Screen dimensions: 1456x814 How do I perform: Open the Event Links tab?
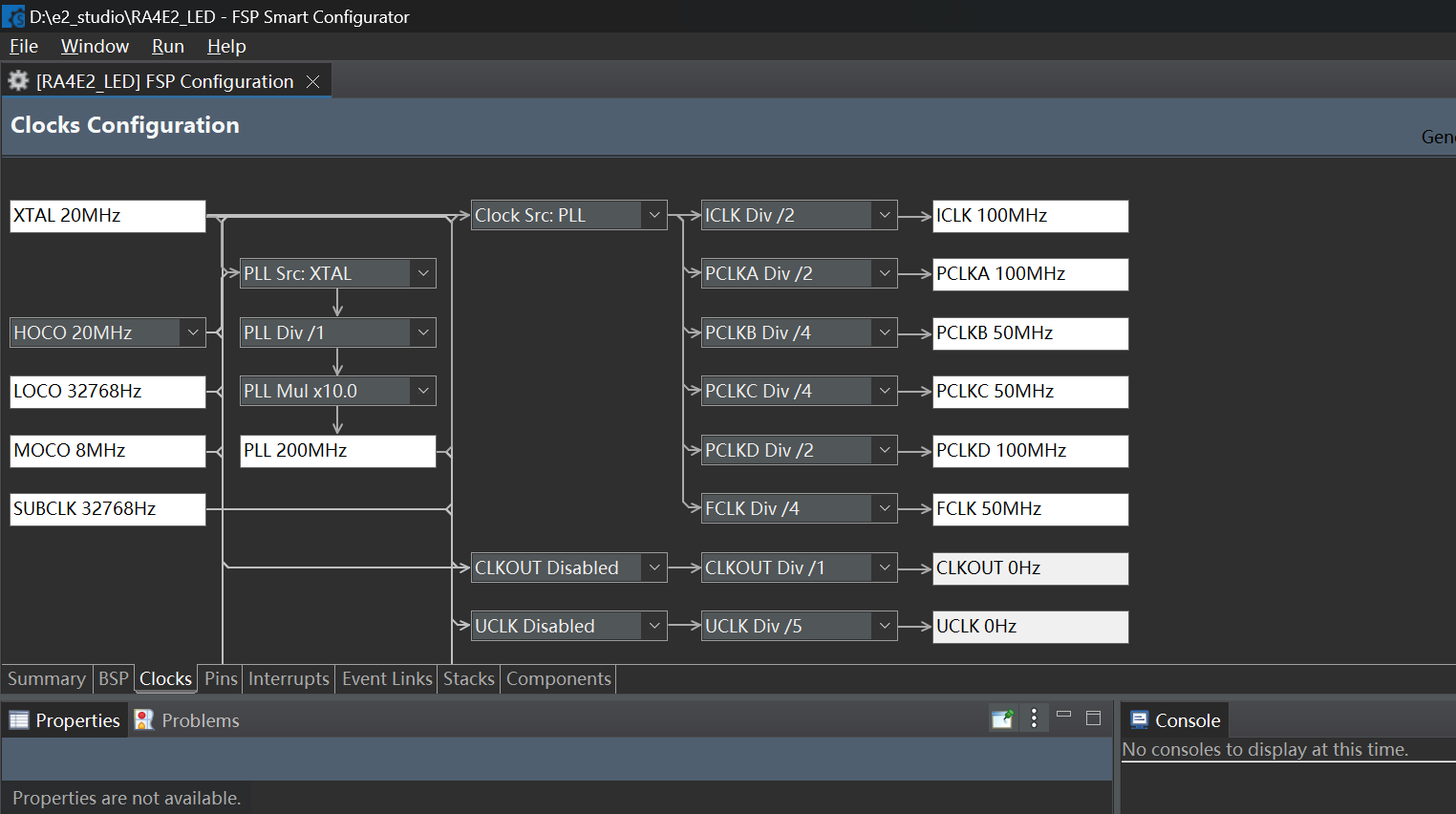(387, 679)
